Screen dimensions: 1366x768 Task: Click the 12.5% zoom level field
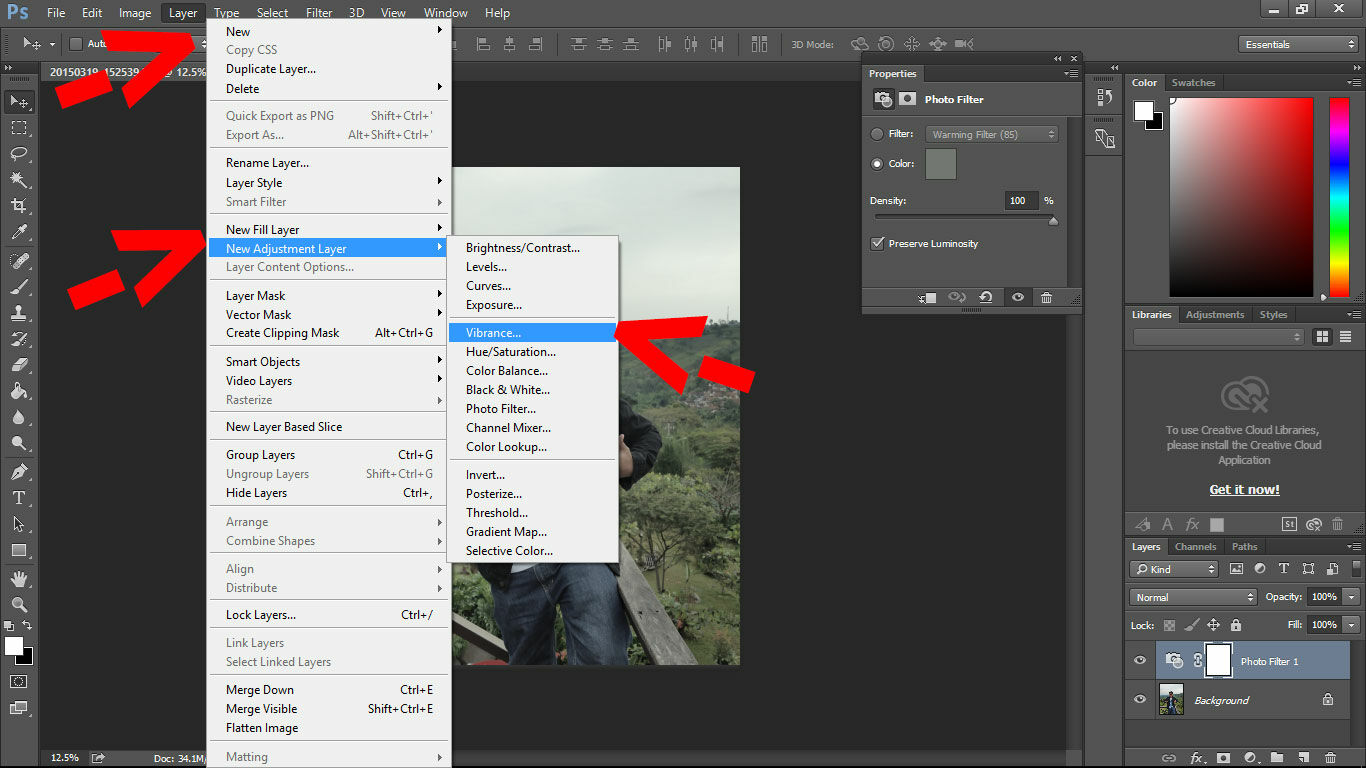(64, 757)
